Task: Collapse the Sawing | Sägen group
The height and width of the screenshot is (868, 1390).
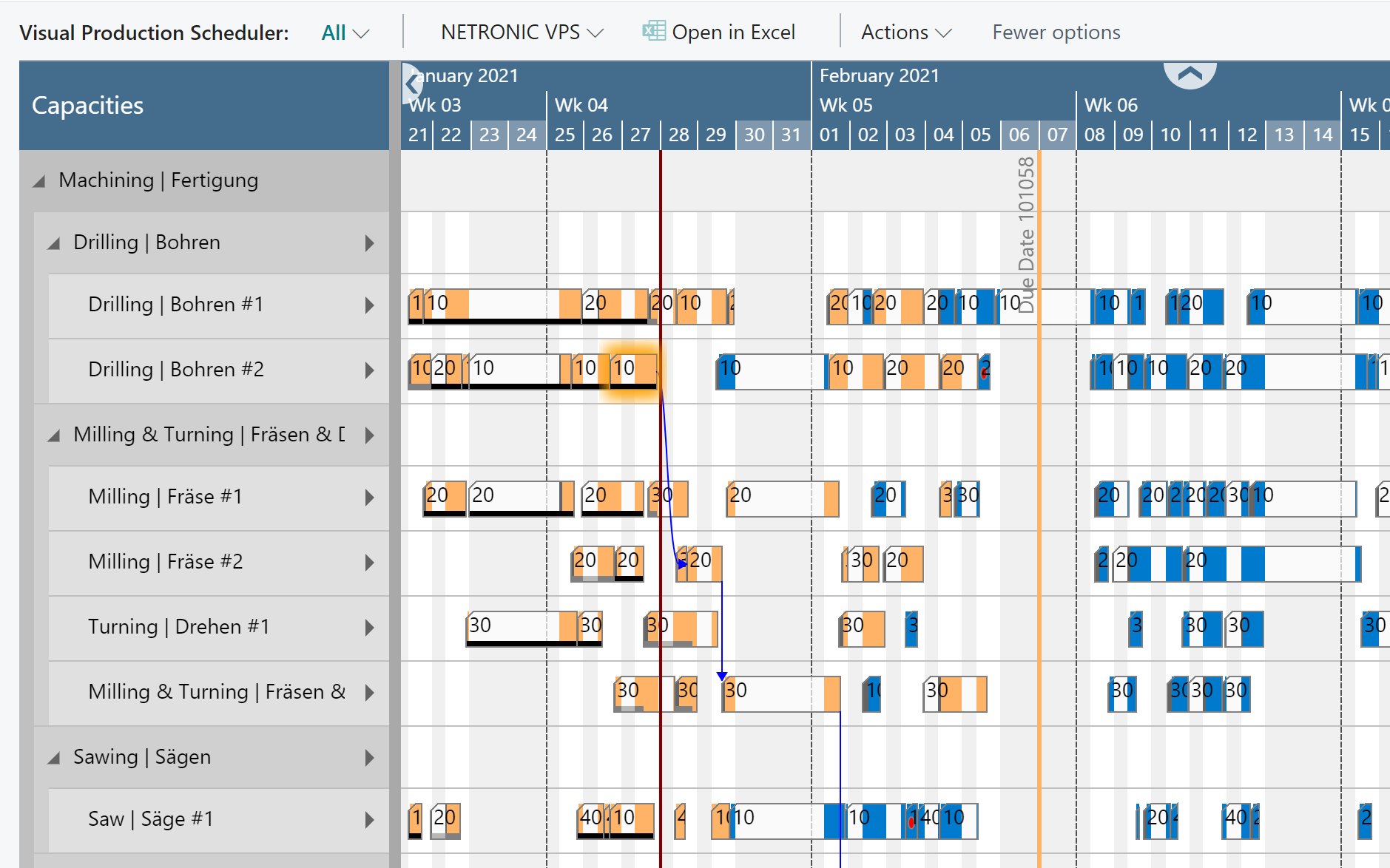Action: point(53,757)
